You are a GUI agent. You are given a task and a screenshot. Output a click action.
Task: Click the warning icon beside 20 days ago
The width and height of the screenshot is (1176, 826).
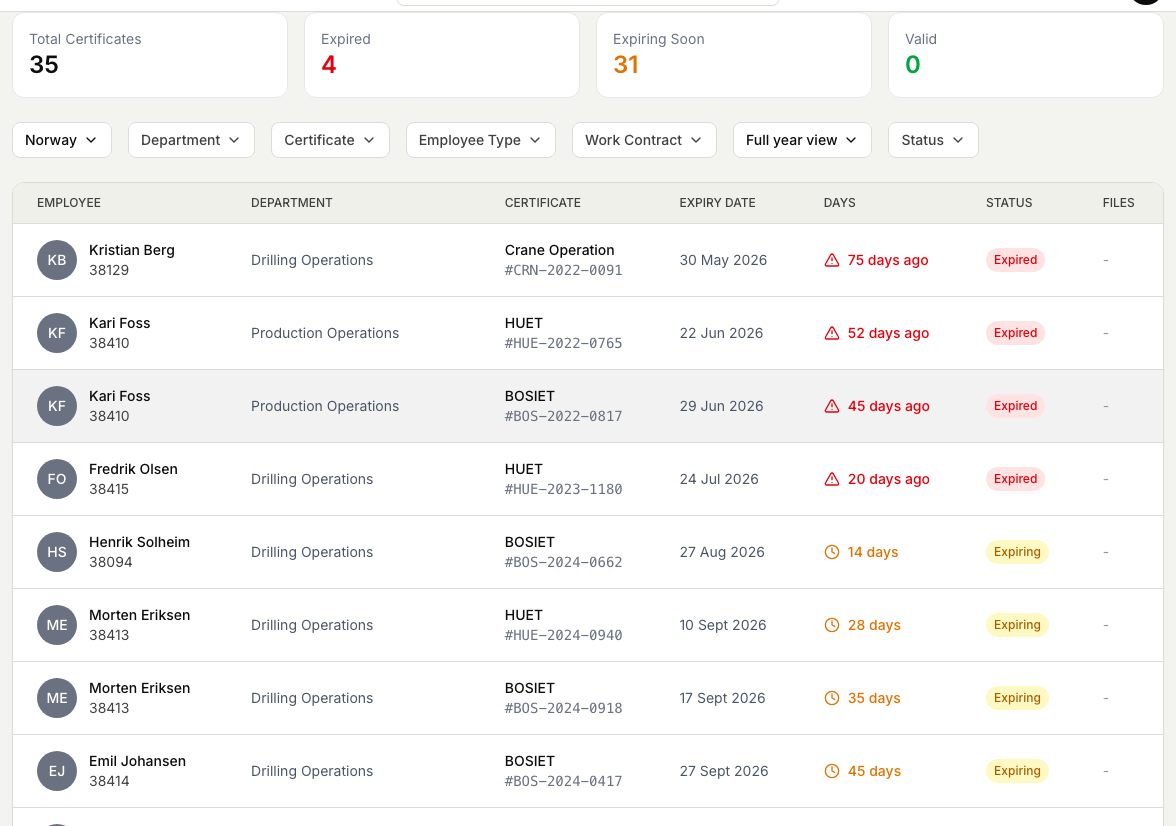tap(832, 479)
